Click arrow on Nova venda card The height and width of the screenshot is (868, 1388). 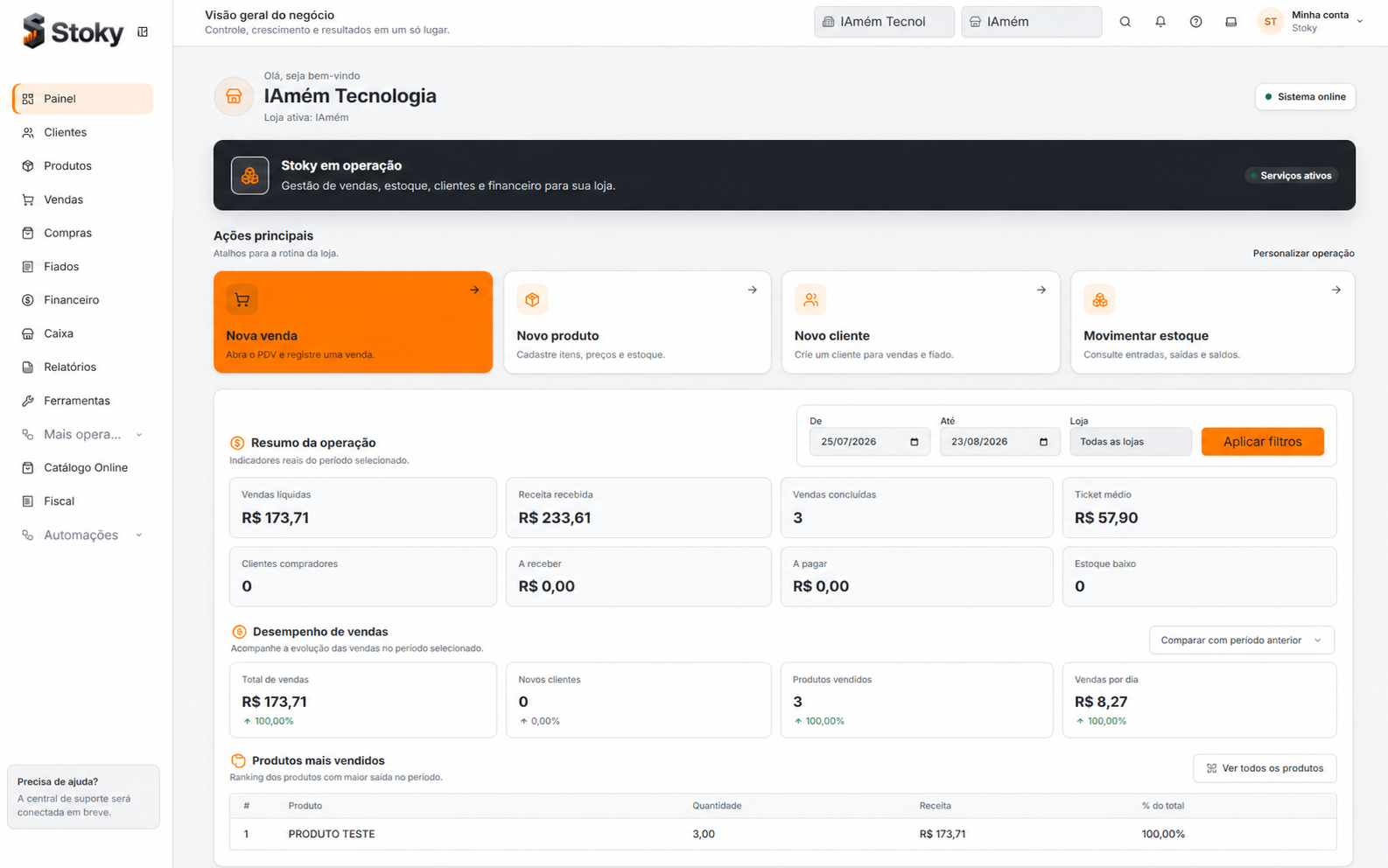coord(474,290)
